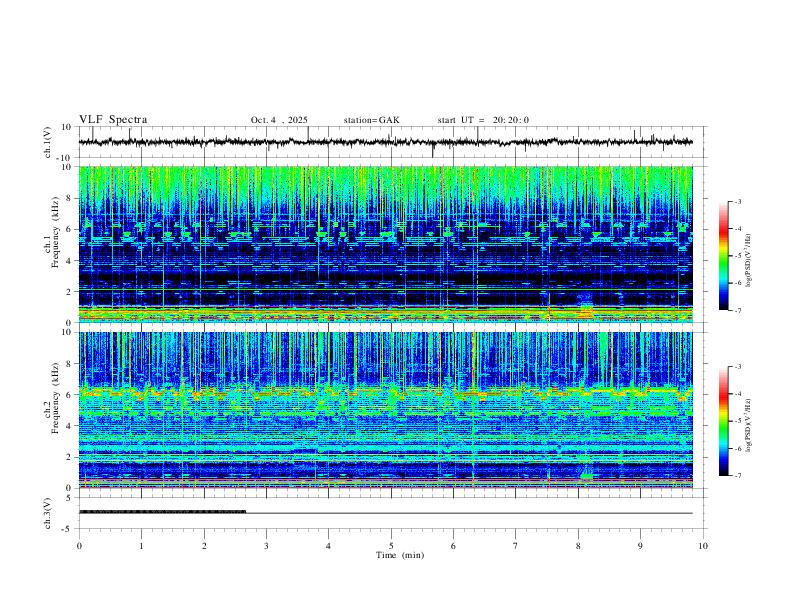Click the "-5" value on lower color bar
792x612 pixels.
[738, 421]
